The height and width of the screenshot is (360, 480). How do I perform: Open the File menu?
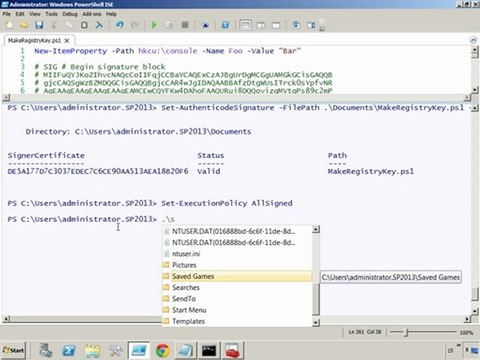tap(7, 14)
